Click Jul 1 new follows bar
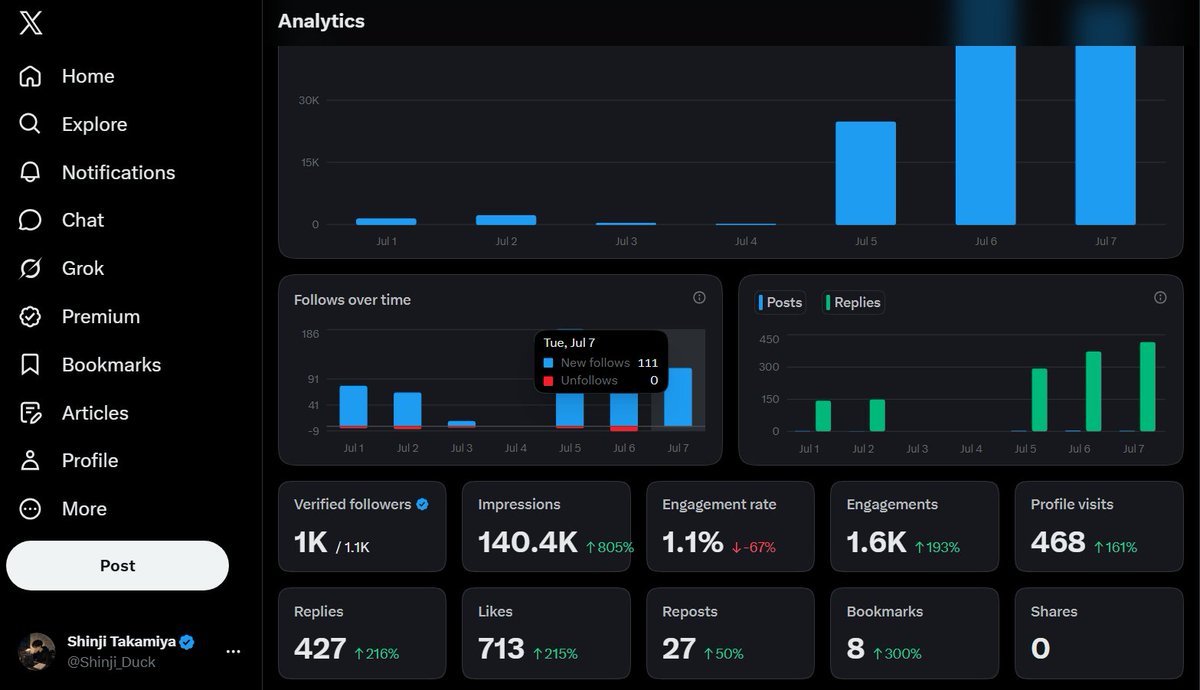 pos(353,406)
